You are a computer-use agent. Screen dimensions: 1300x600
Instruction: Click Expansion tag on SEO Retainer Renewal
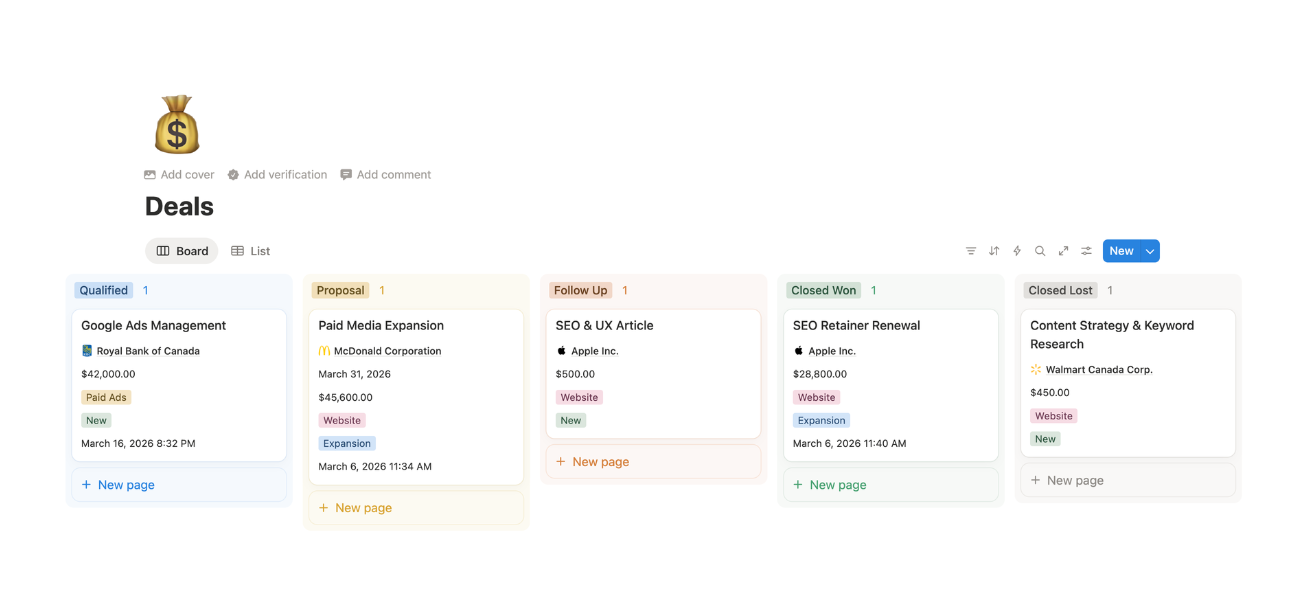tap(821, 421)
